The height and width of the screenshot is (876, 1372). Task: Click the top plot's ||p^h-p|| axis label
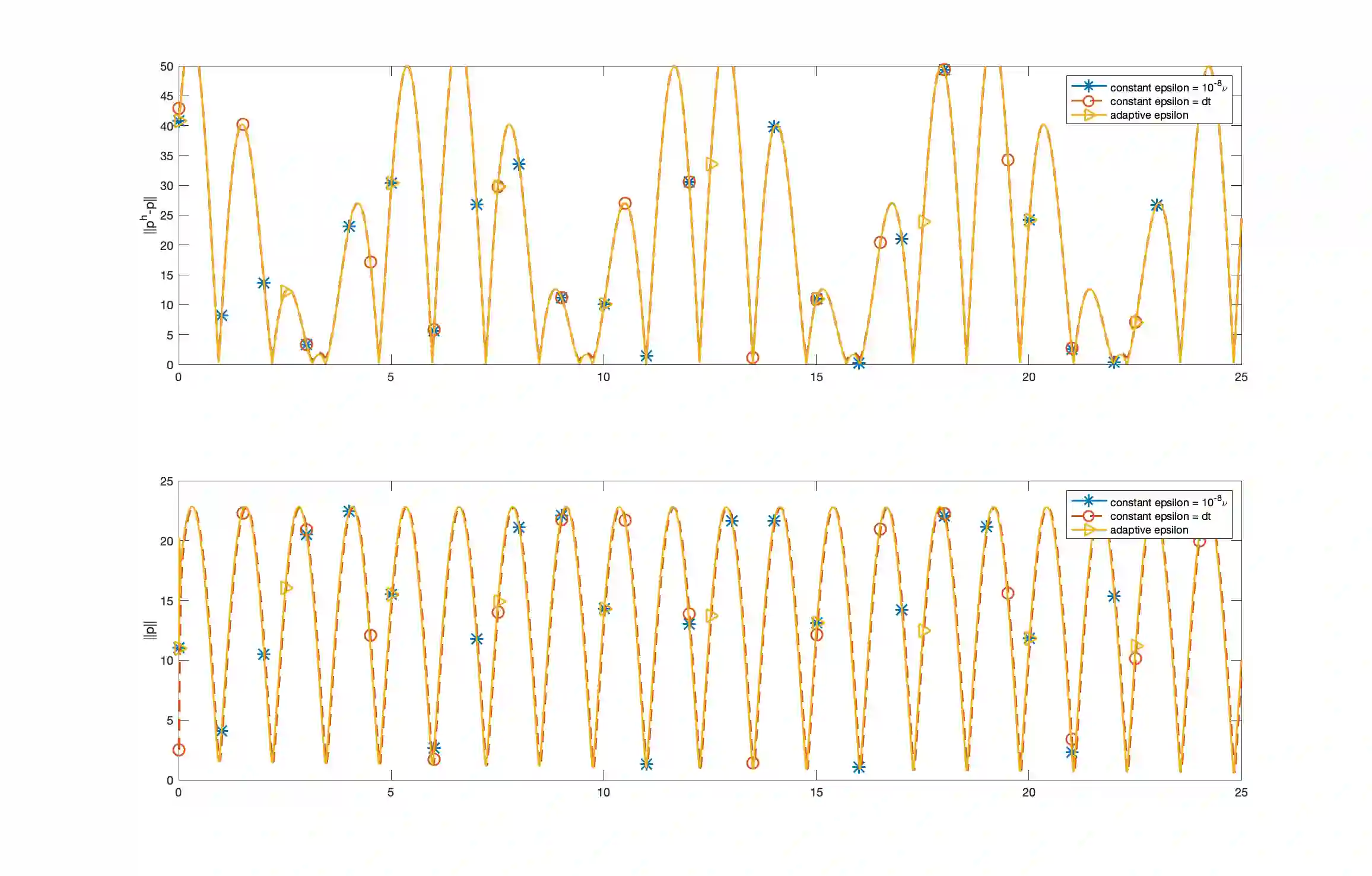point(149,215)
